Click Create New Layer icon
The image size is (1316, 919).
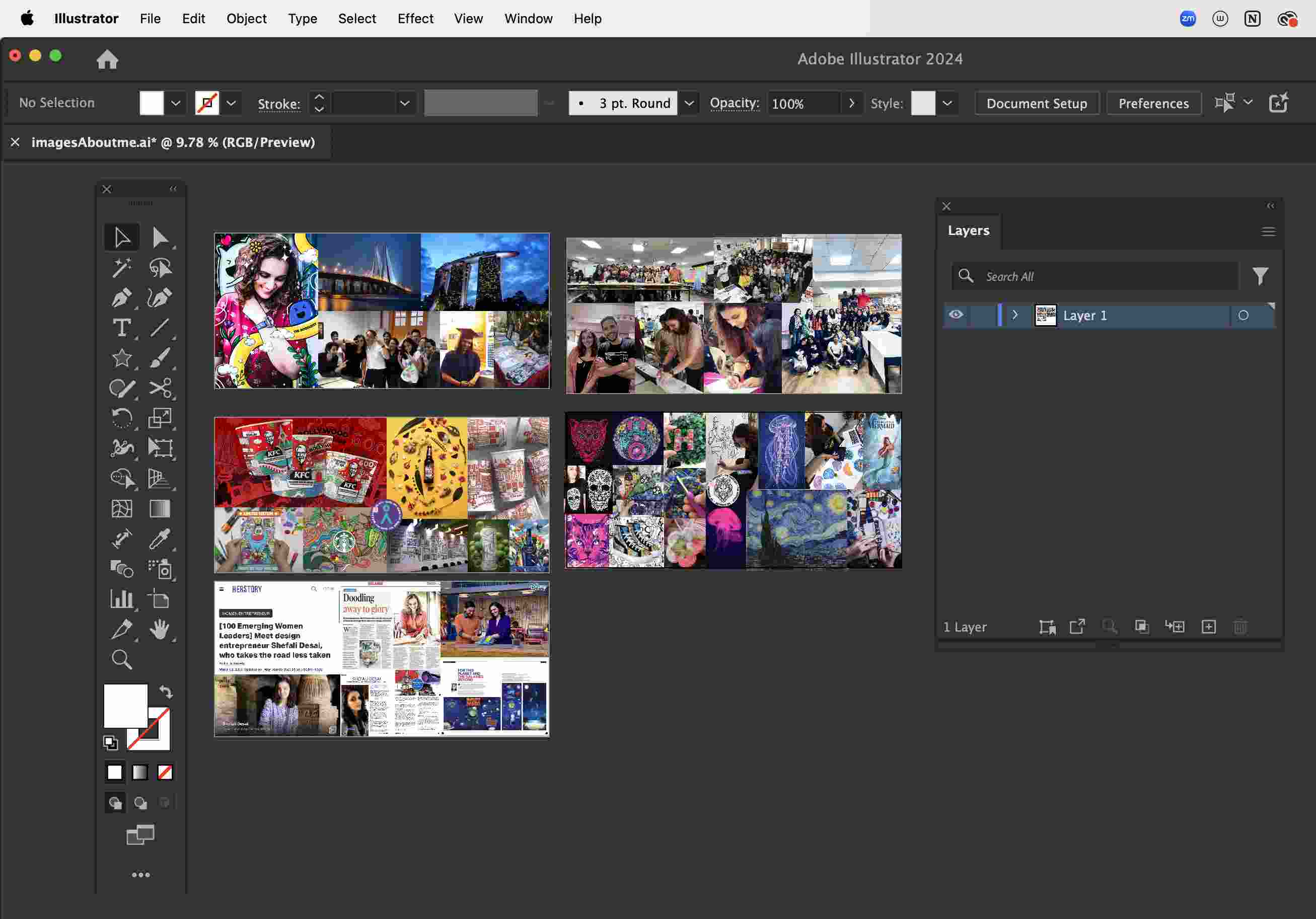[1208, 627]
